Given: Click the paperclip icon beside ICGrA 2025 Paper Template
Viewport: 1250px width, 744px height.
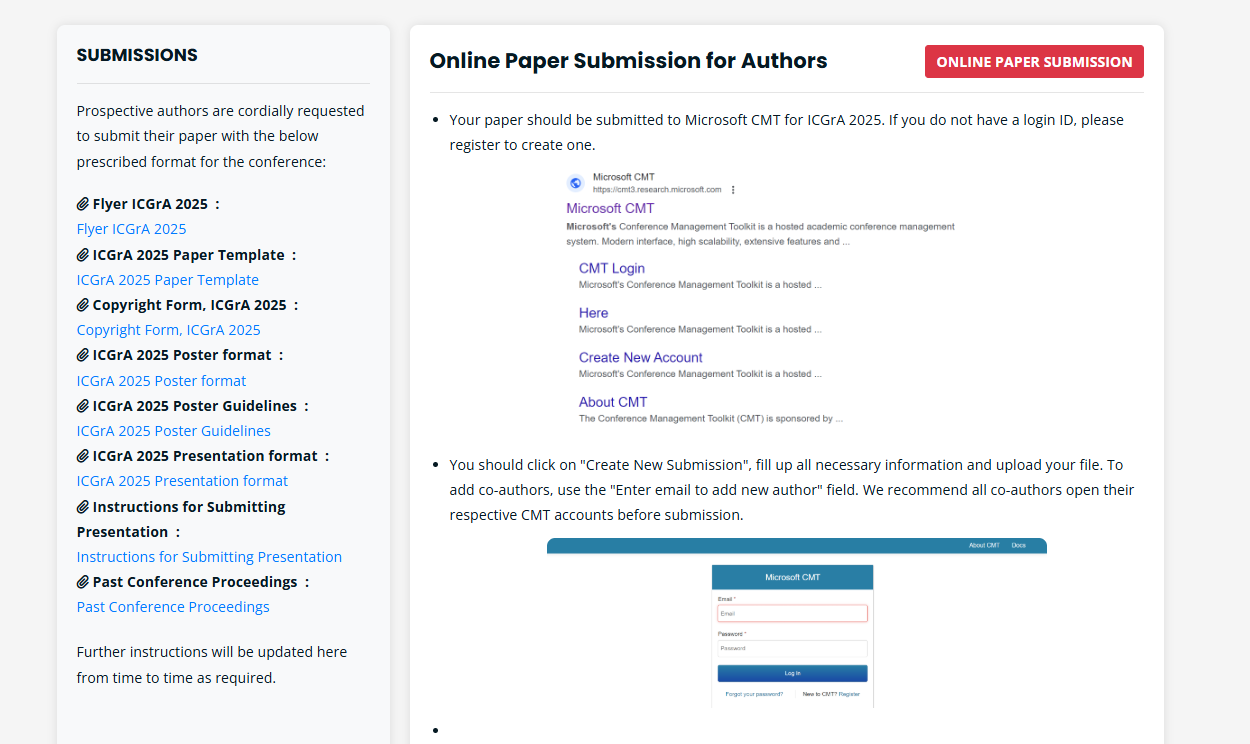Looking at the screenshot, I should coord(83,255).
